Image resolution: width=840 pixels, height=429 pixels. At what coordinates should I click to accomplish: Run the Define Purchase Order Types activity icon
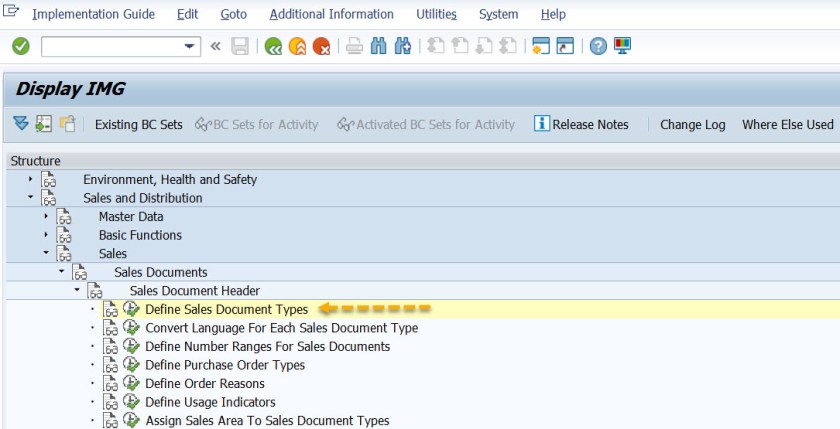click(x=131, y=365)
